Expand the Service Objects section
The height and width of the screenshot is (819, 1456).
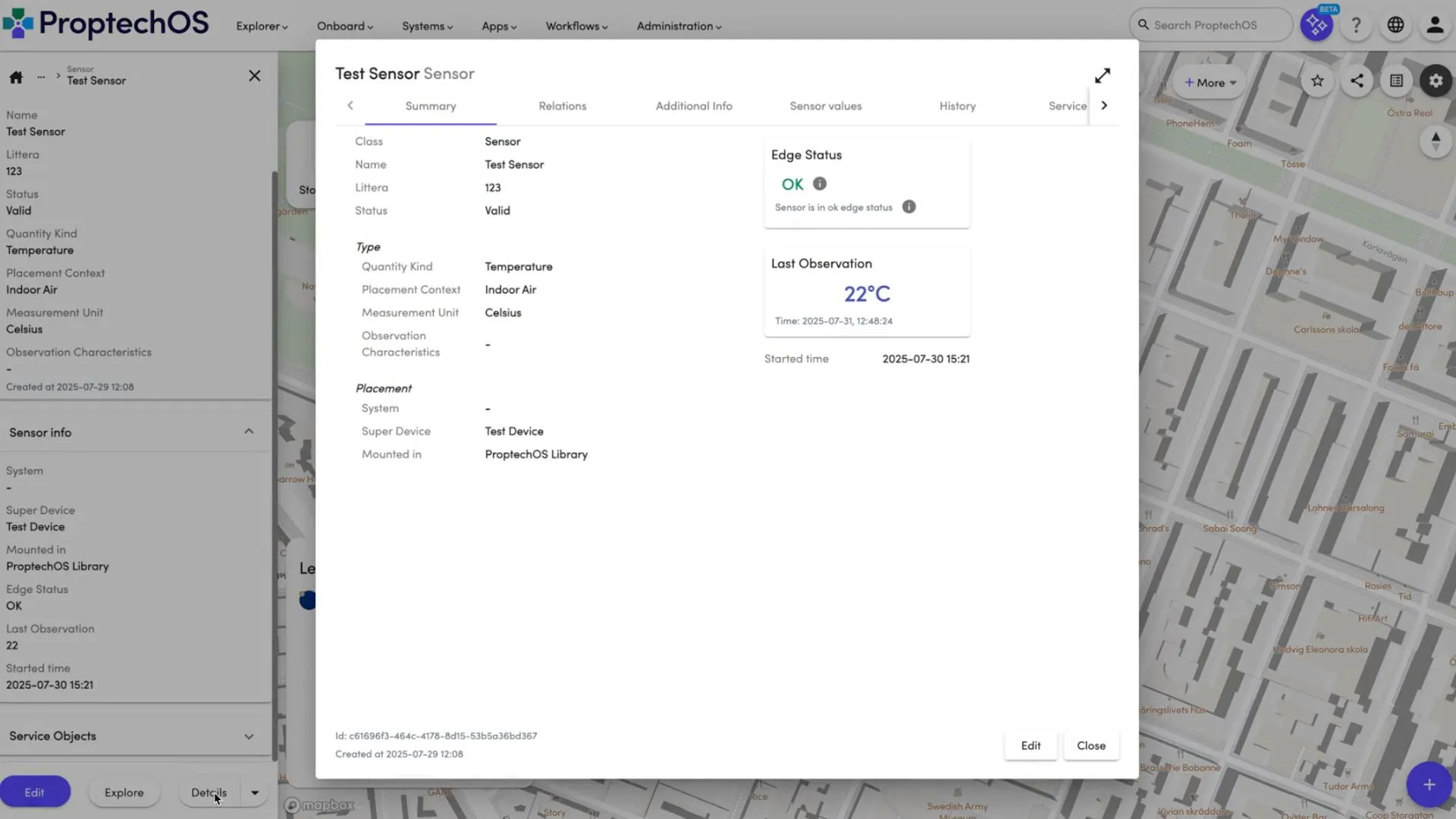249,736
